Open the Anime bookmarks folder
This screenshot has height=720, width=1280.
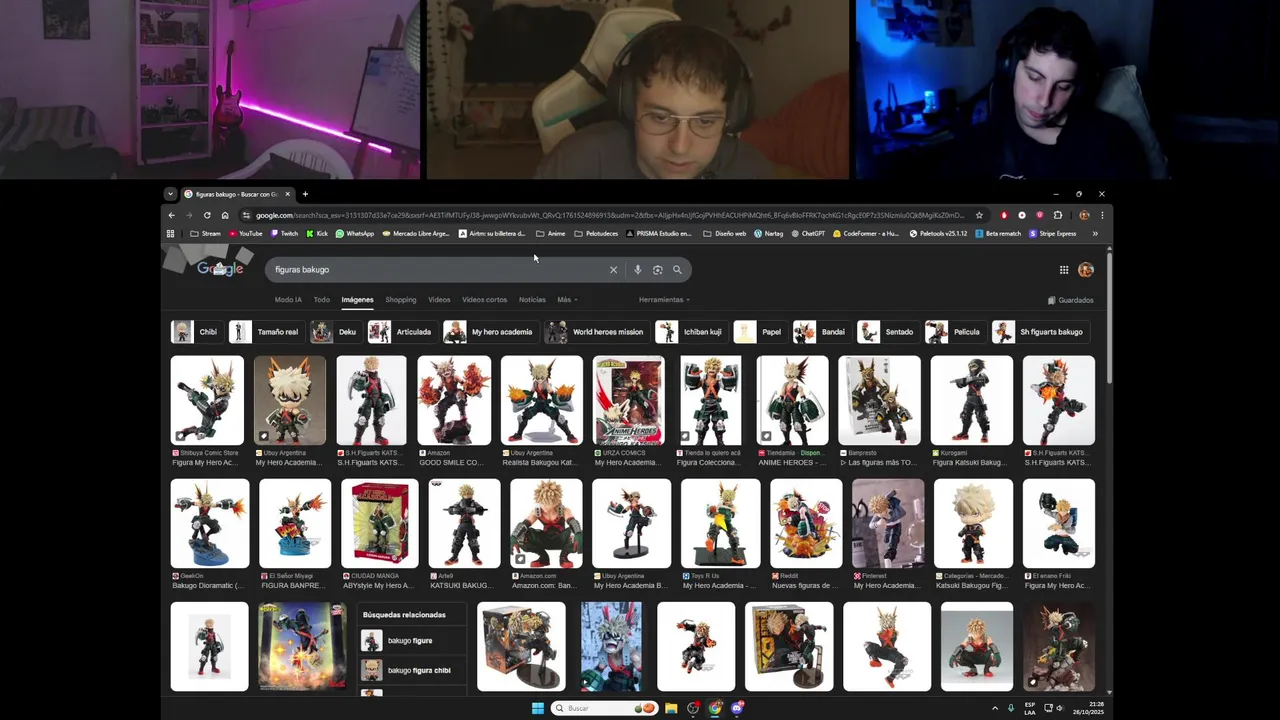[x=550, y=234]
